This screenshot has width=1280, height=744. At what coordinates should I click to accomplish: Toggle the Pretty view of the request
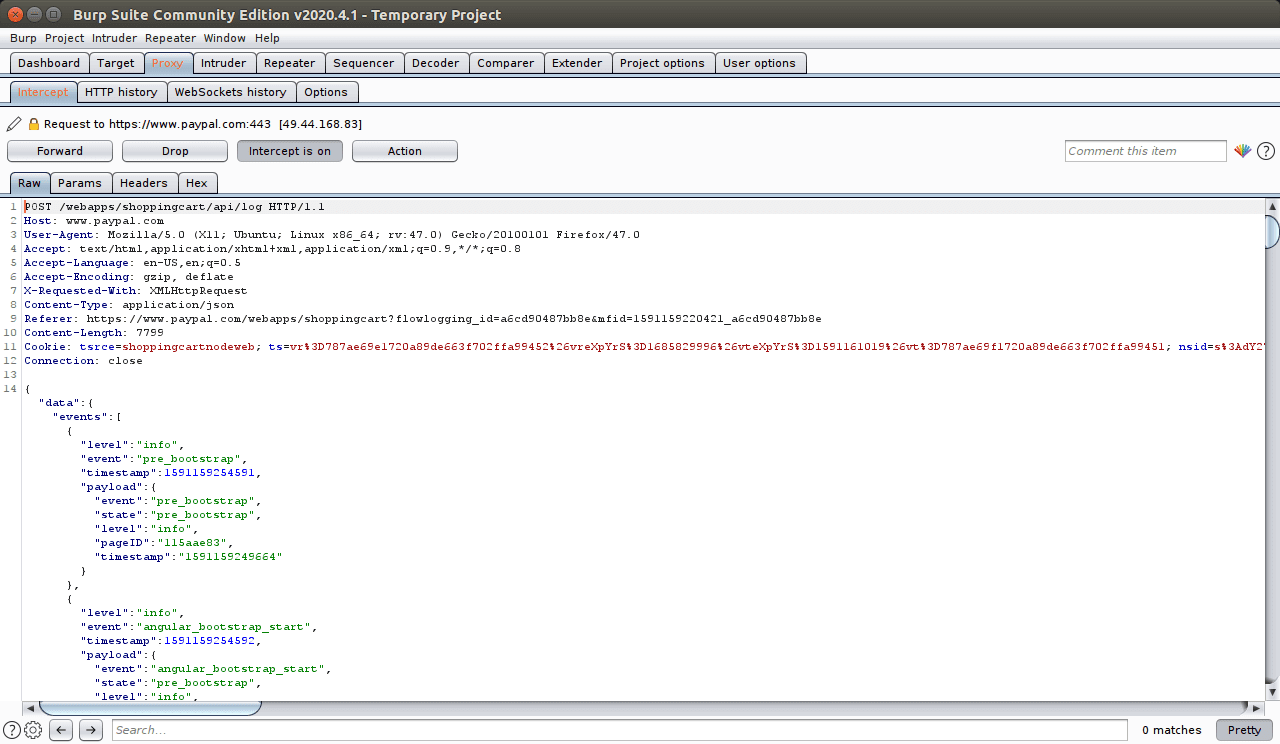click(1243, 729)
